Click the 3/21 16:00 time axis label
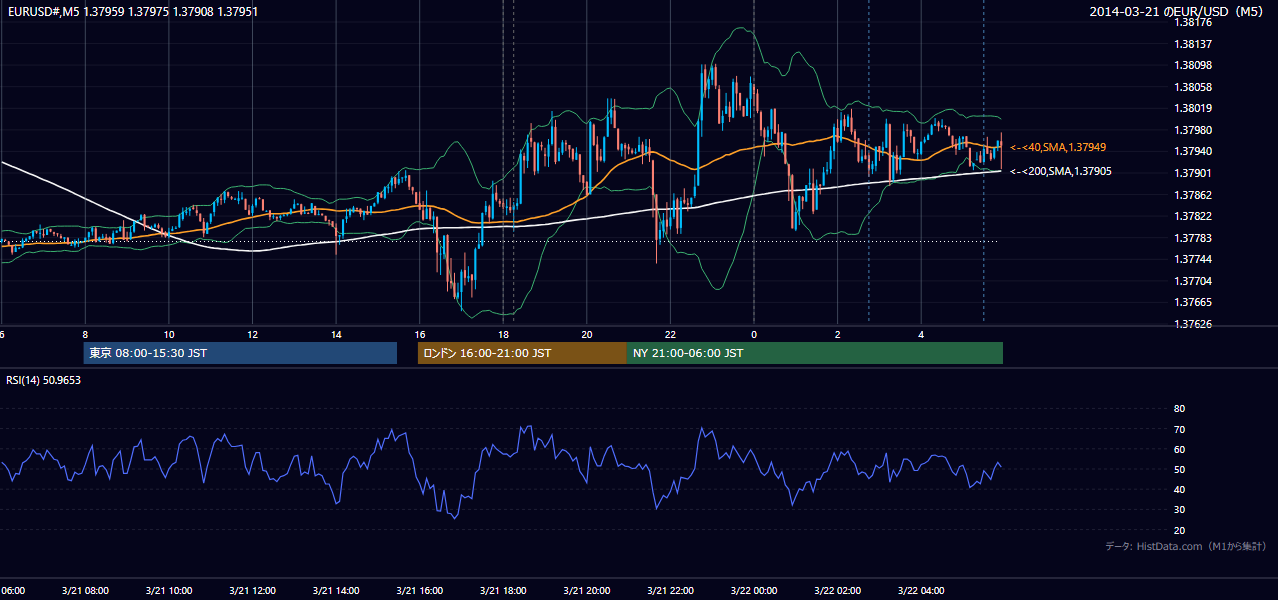 419,591
